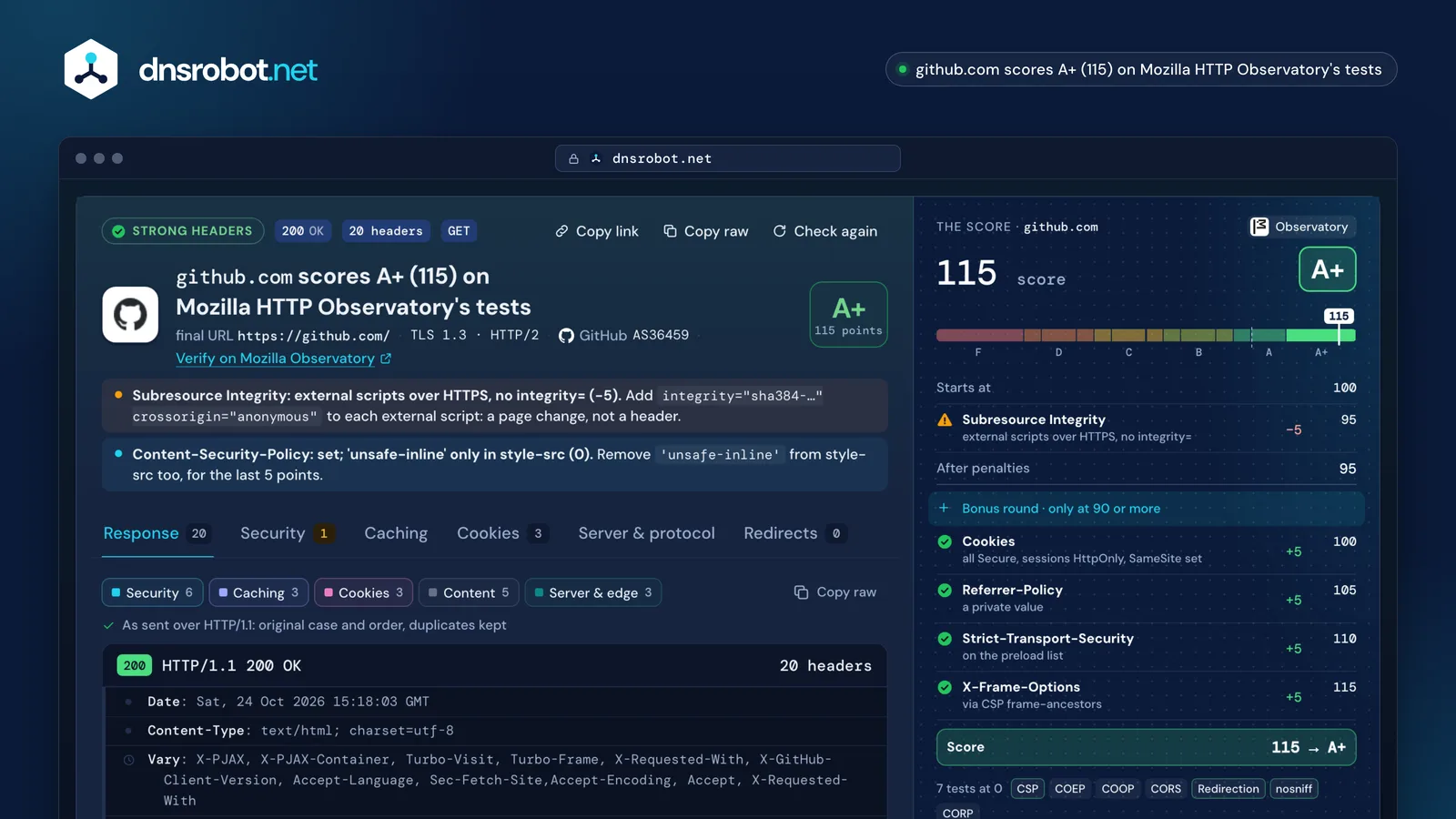The image size is (1456, 819).
Task: Click the X-Frame-Options green check icon
Action: coord(945,687)
